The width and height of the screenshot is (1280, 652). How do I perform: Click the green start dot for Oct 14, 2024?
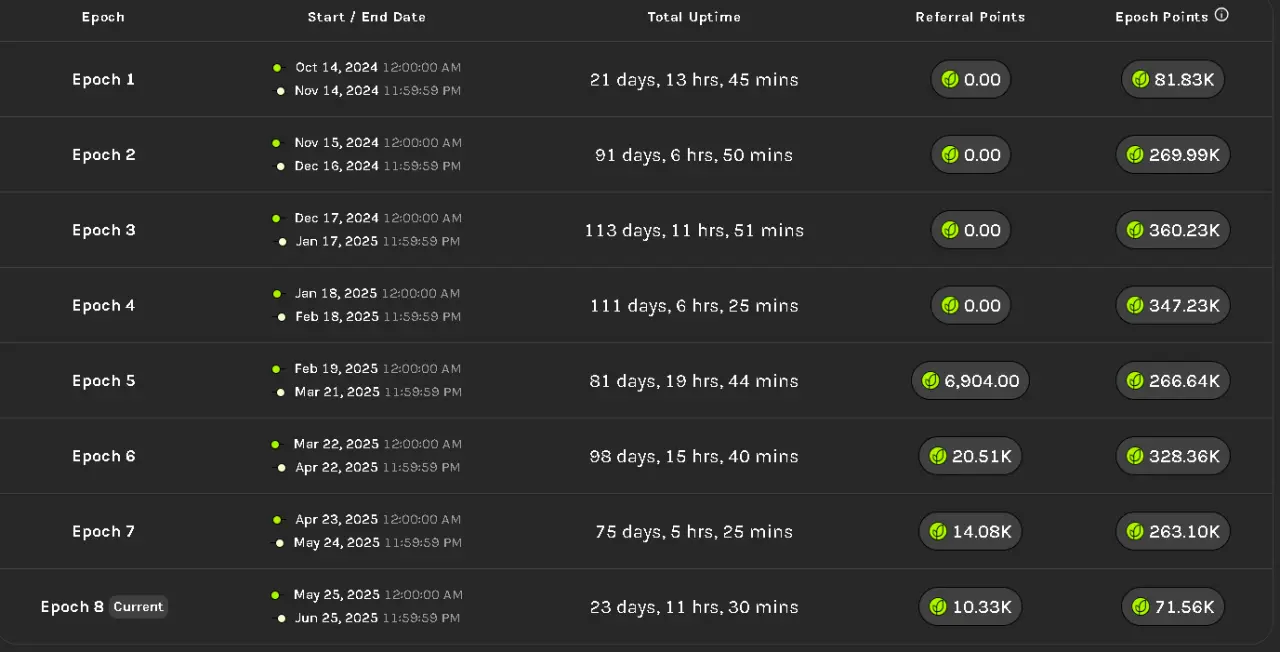pos(277,68)
